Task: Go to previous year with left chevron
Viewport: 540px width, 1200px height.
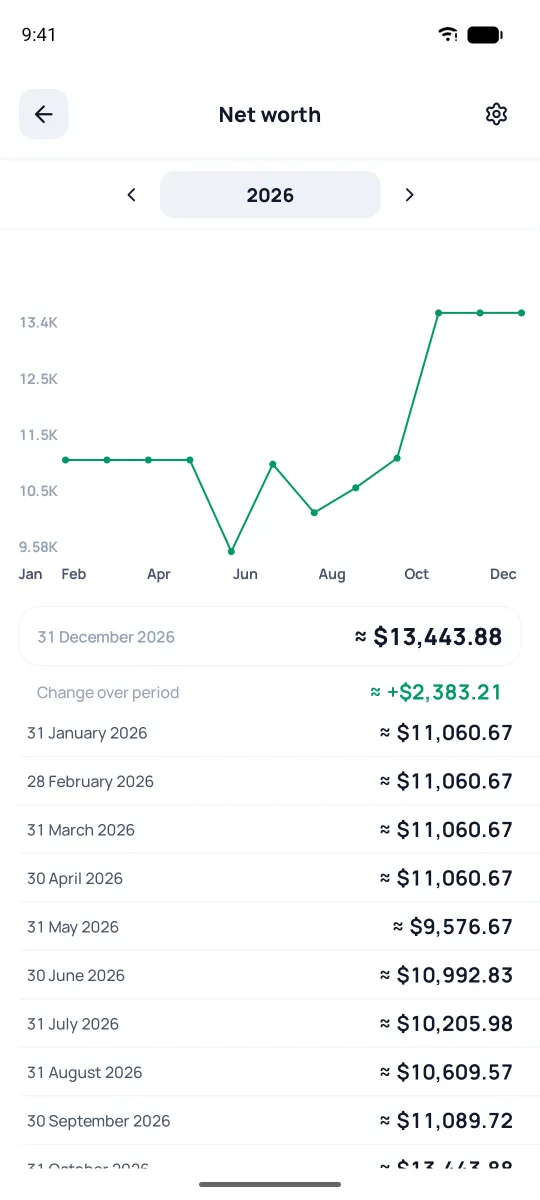Action: click(131, 195)
